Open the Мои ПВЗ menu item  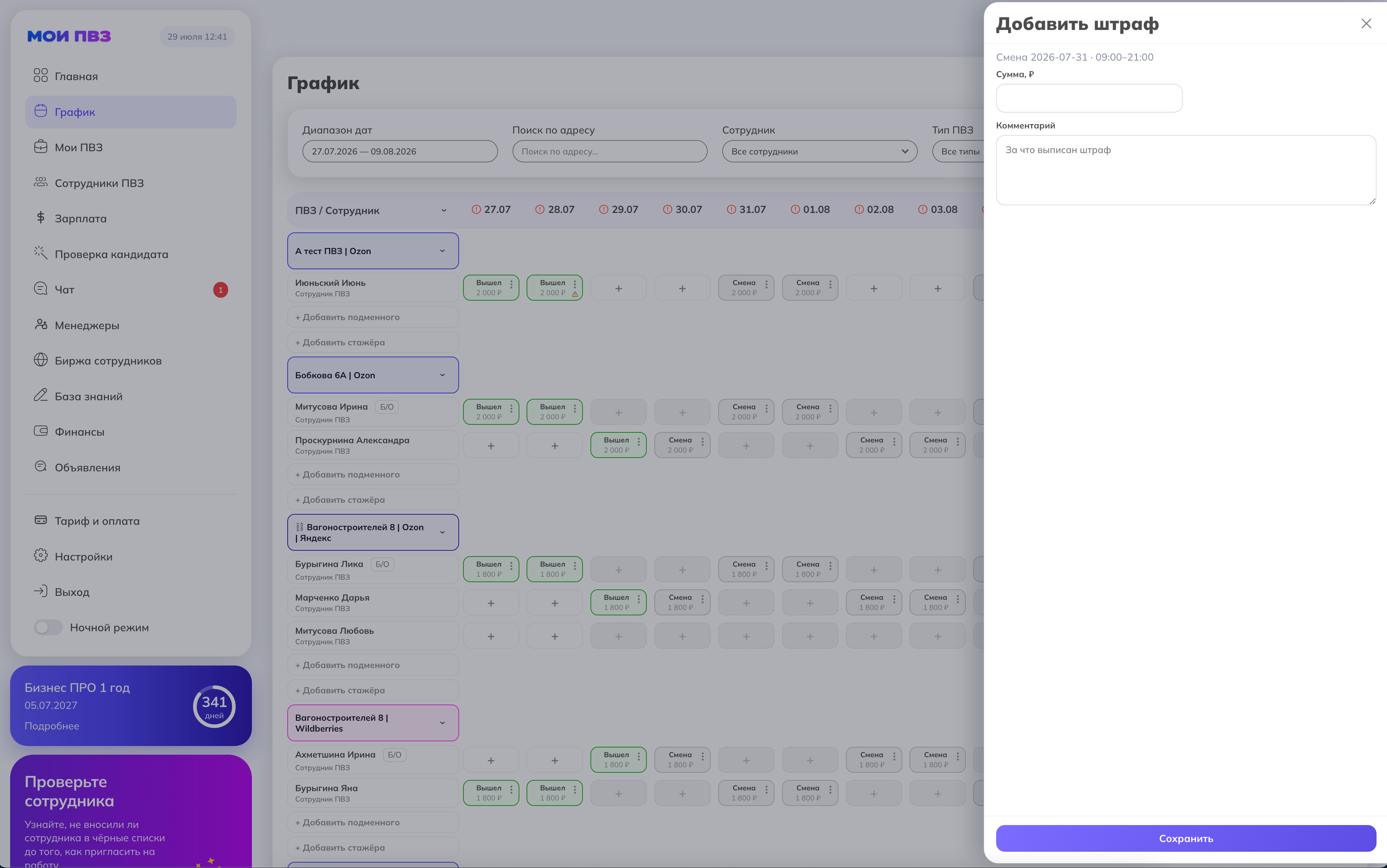(x=131, y=148)
